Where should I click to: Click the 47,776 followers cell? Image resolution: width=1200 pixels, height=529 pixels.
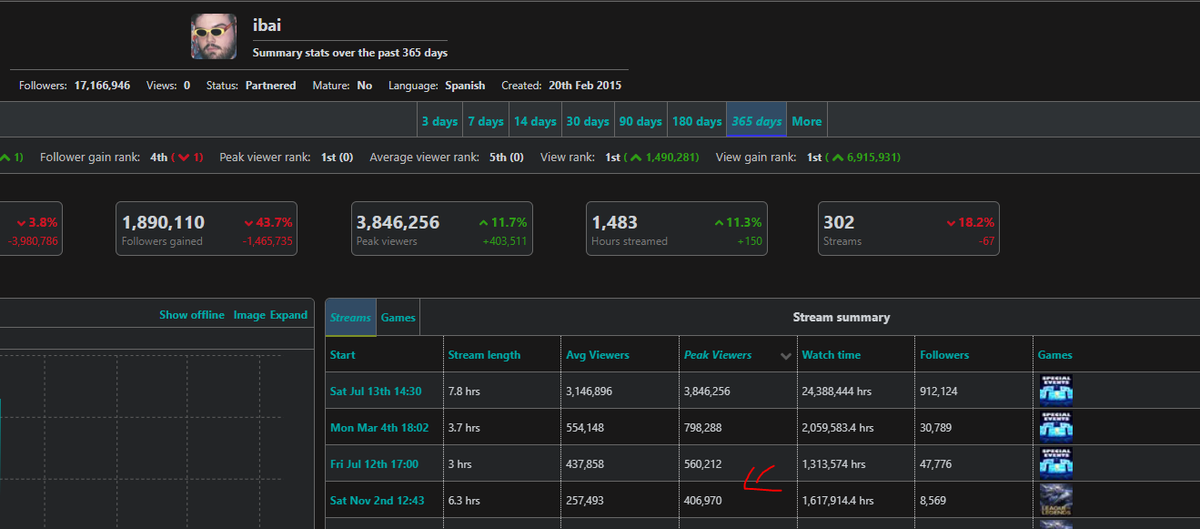pos(936,464)
